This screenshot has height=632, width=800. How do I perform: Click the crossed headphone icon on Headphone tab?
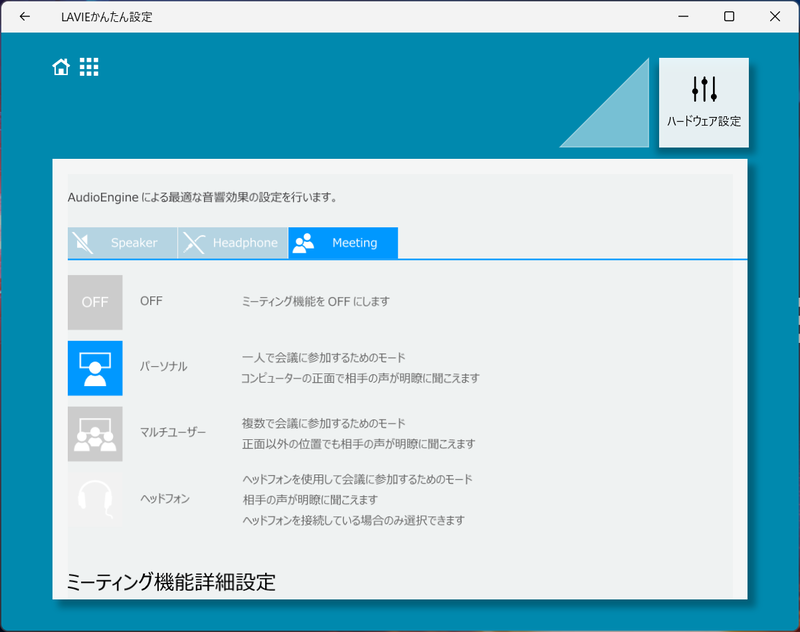coord(194,242)
